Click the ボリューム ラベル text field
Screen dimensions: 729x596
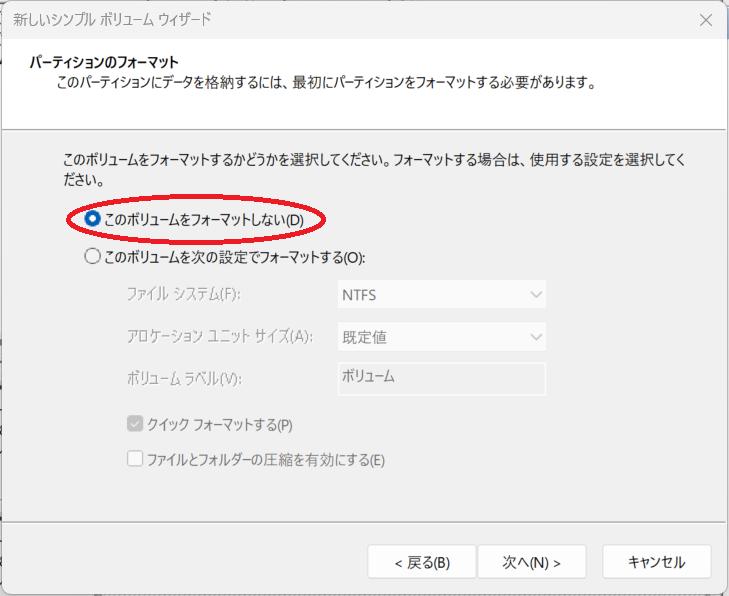click(442, 379)
